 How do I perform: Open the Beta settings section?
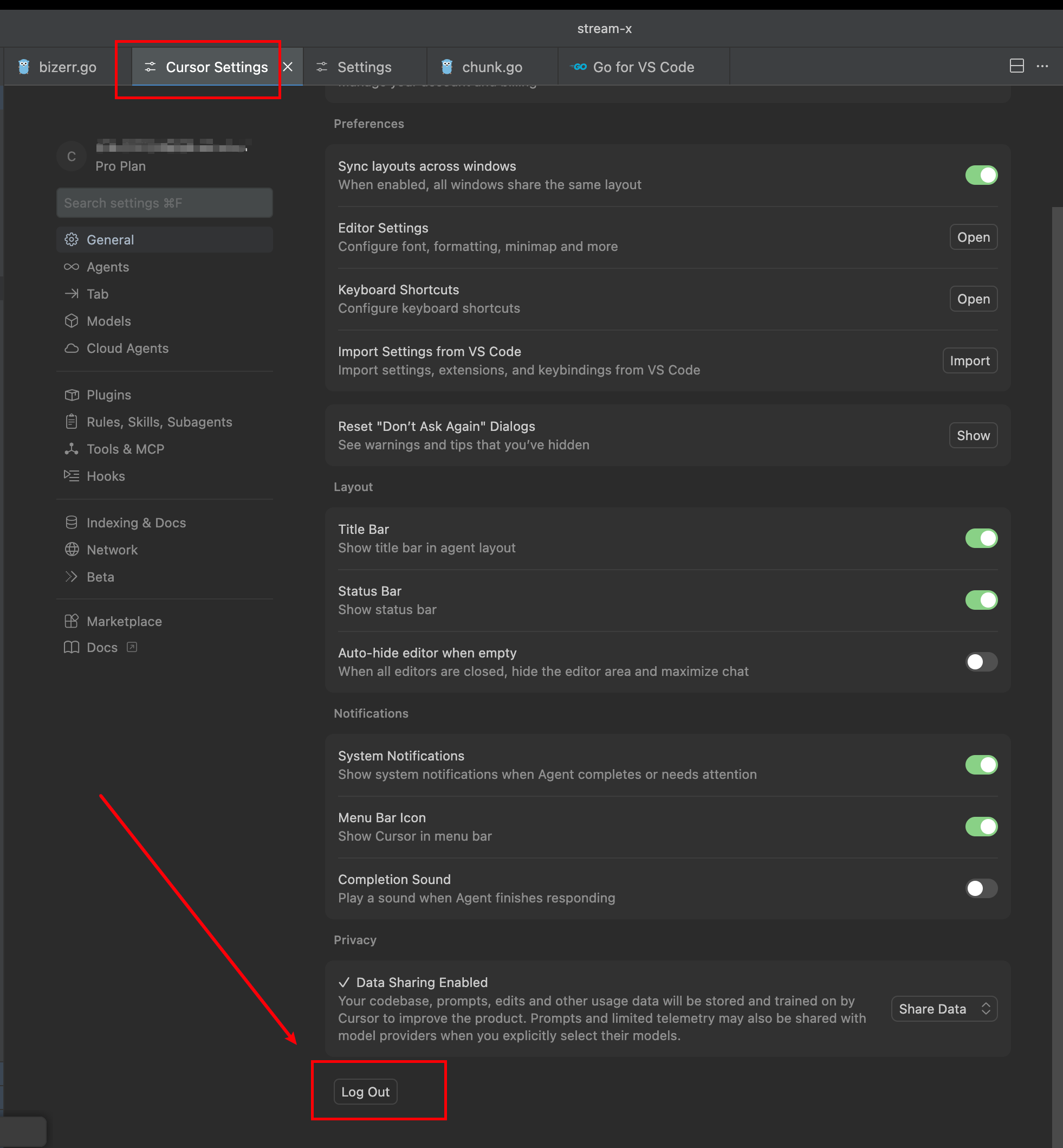165,576
